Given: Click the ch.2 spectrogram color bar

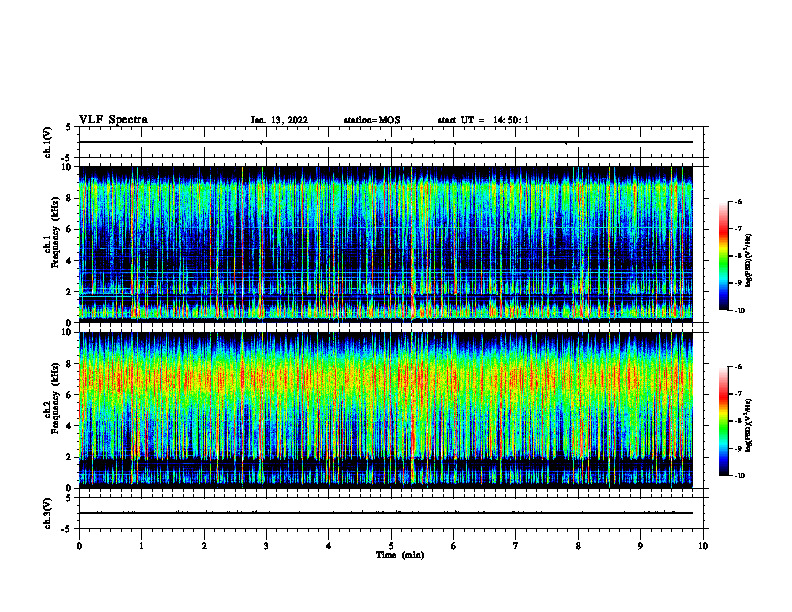Looking at the screenshot, I should (x=724, y=421).
